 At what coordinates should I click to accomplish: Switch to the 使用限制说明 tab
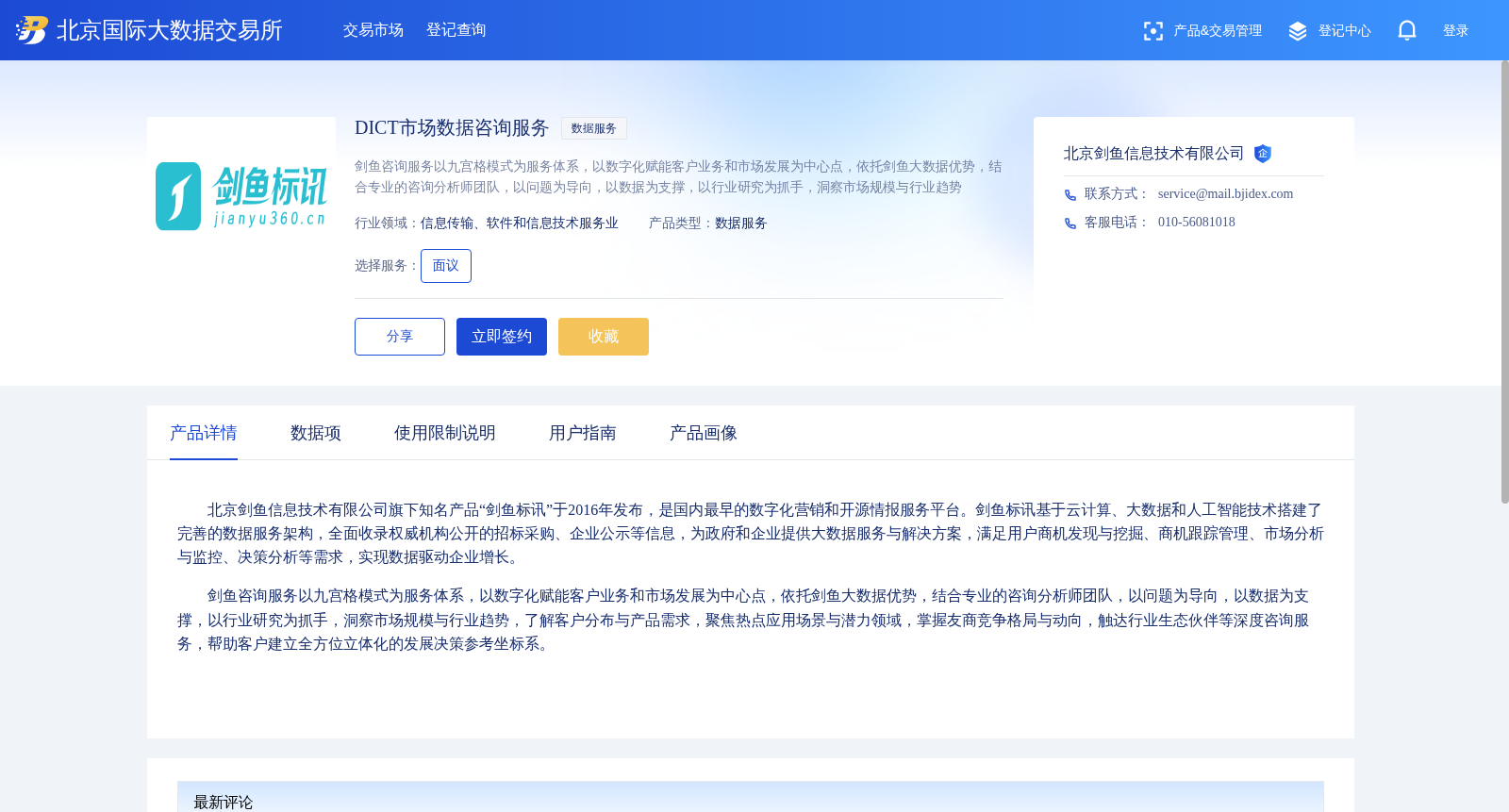click(x=445, y=433)
